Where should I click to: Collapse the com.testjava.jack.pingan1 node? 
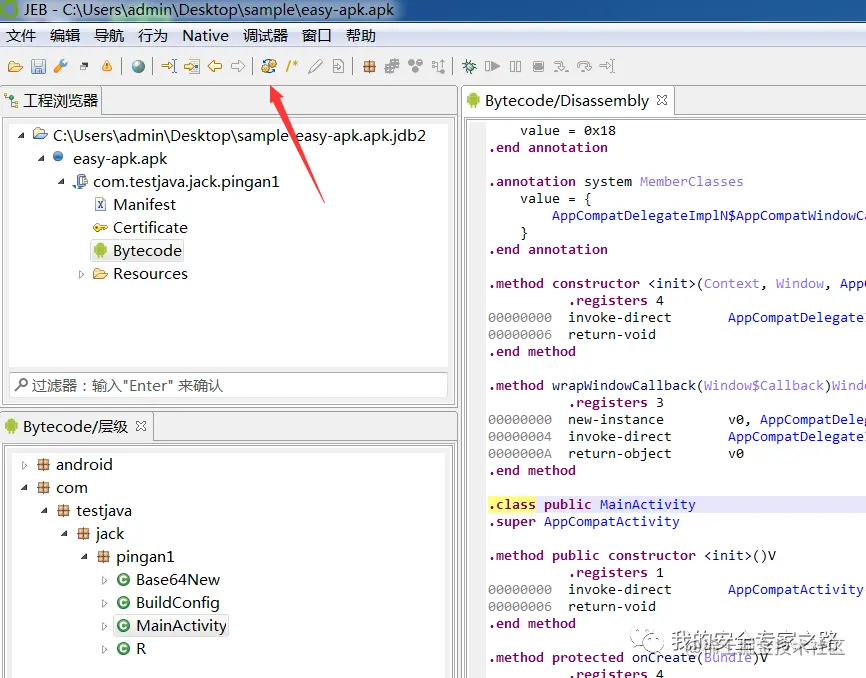pyautogui.click(x=61, y=182)
